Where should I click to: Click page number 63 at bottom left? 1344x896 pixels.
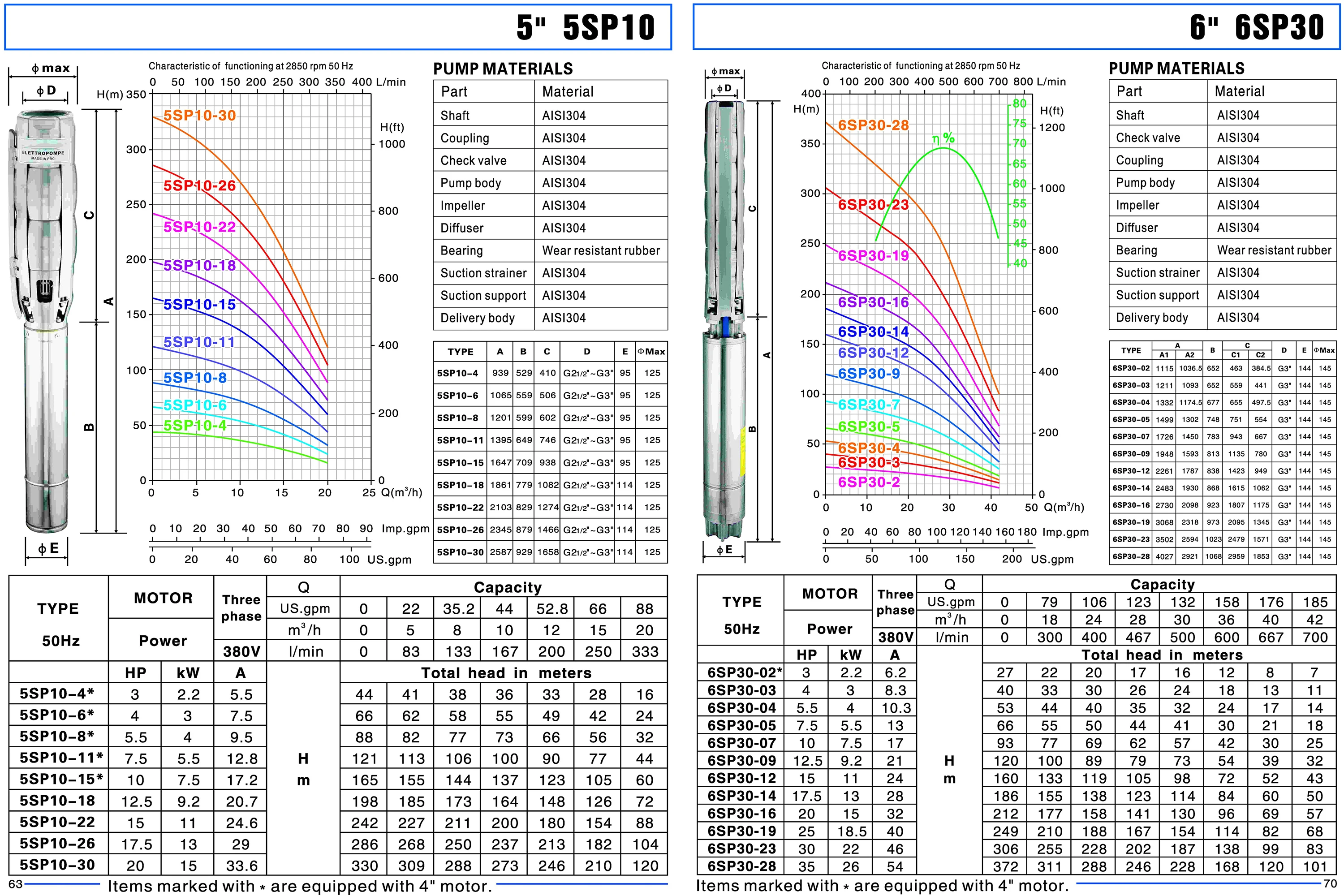[x=15, y=884]
